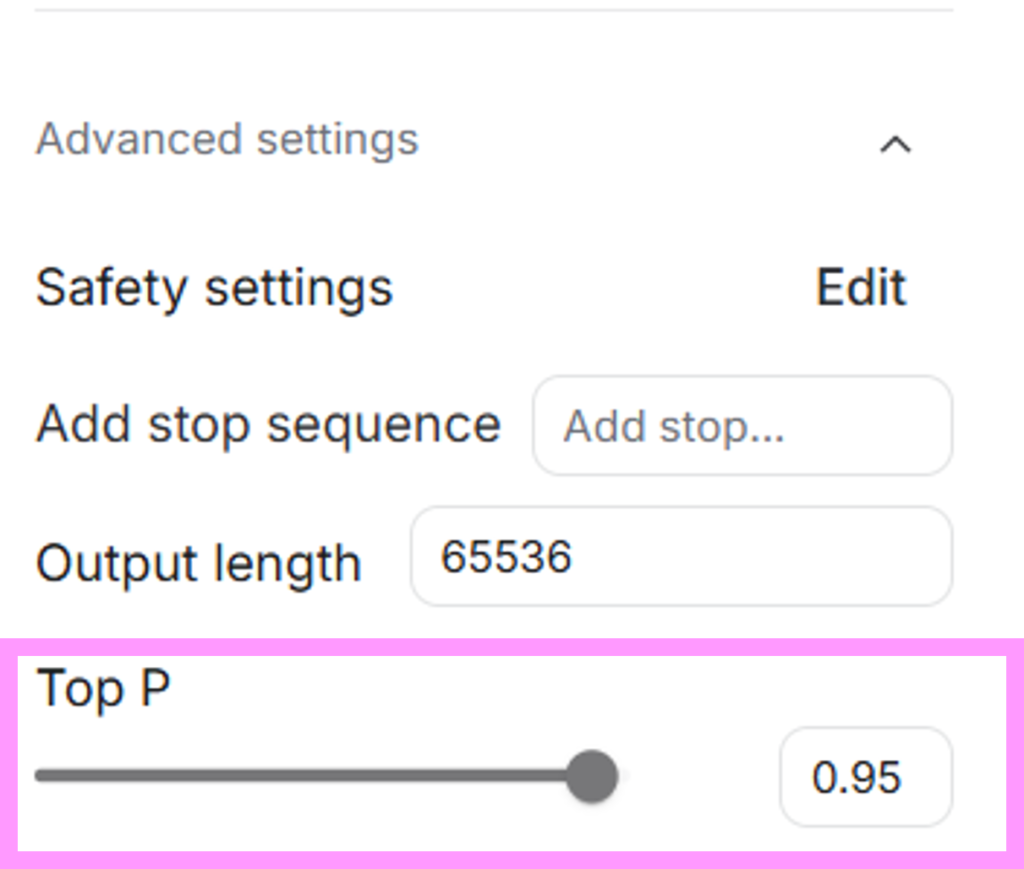Focus the Output length field
1024x869 pixels.
tap(681, 557)
